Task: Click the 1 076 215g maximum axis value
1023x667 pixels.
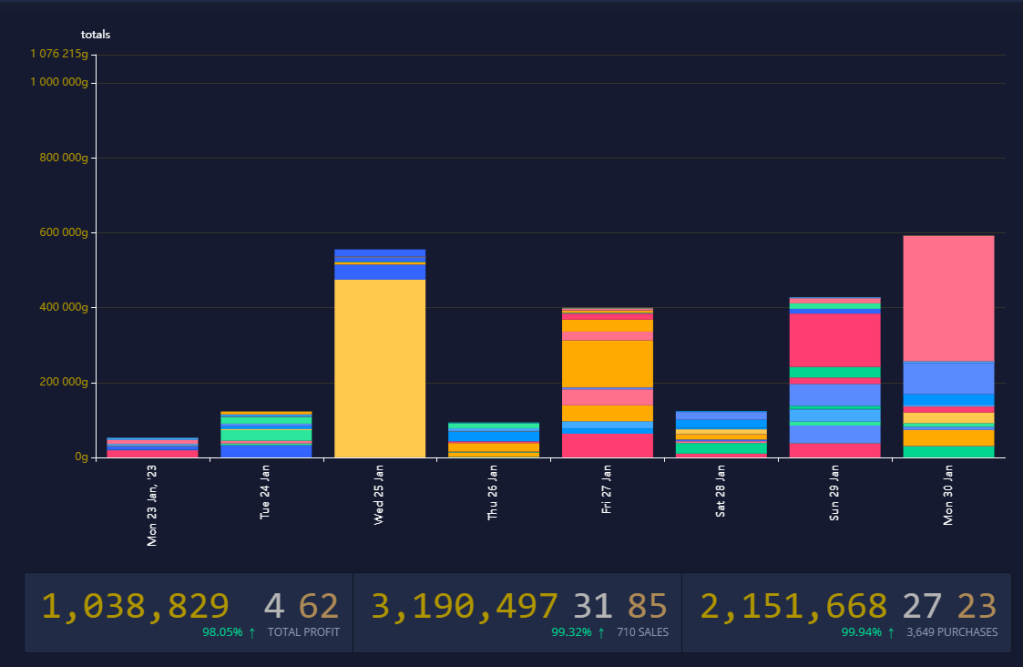Action: [x=59, y=54]
